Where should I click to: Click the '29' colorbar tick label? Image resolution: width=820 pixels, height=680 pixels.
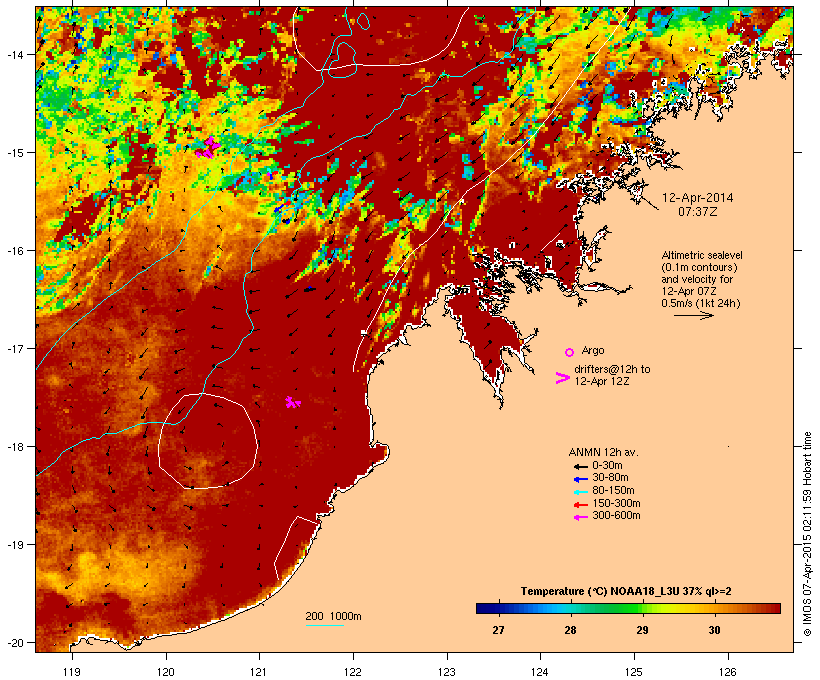pyautogui.click(x=642, y=630)
